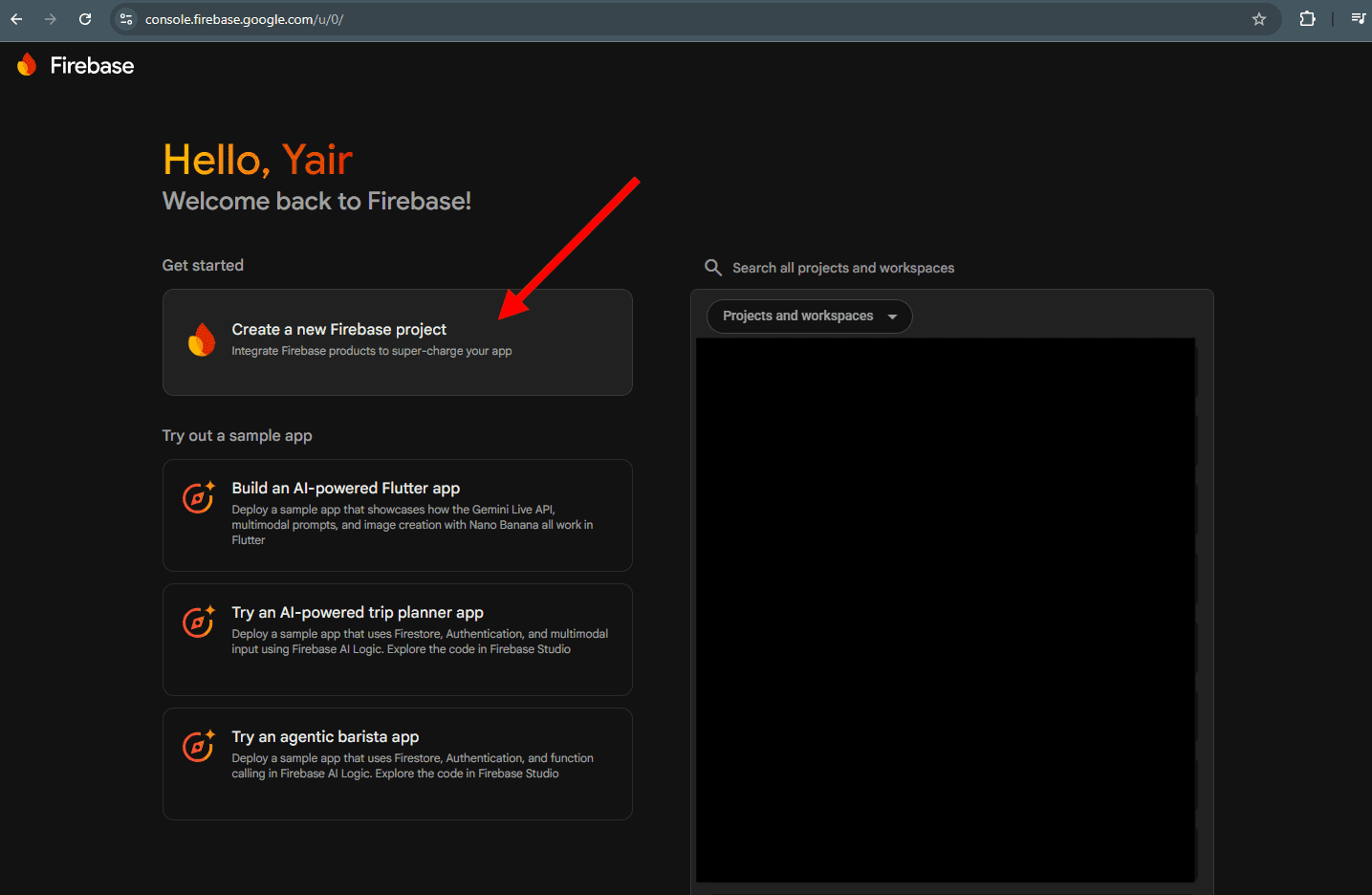Open the Projects and workspaces dropdown
1372x895 pixels.
809,317
